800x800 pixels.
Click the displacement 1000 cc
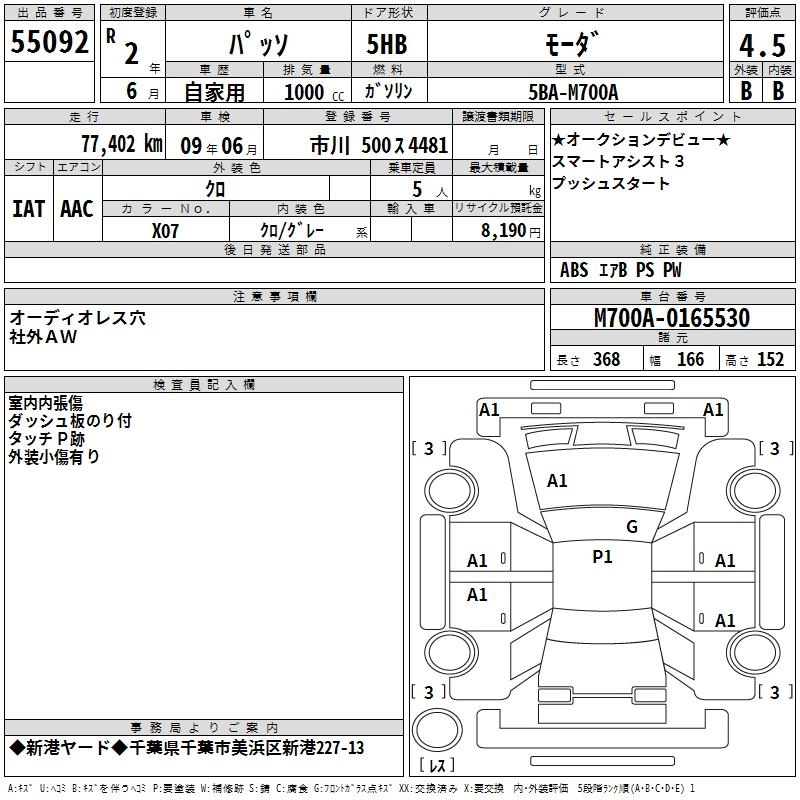pos(314,92)
